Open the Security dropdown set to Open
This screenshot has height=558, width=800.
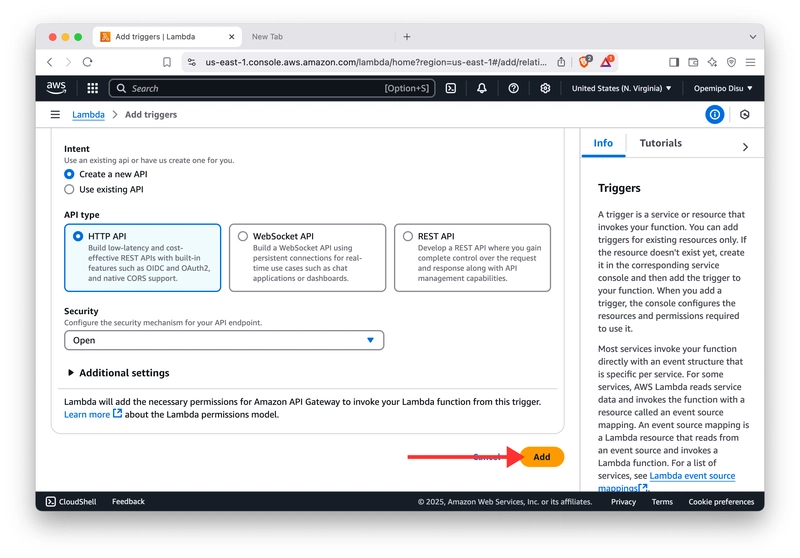coord(224,340)
